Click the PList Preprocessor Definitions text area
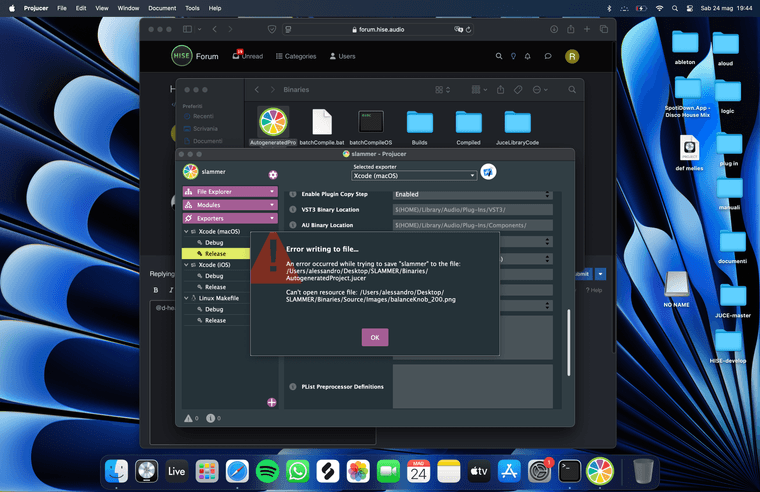Image resolution: width=760 pixels, height=492 pixels. [473, 386]
